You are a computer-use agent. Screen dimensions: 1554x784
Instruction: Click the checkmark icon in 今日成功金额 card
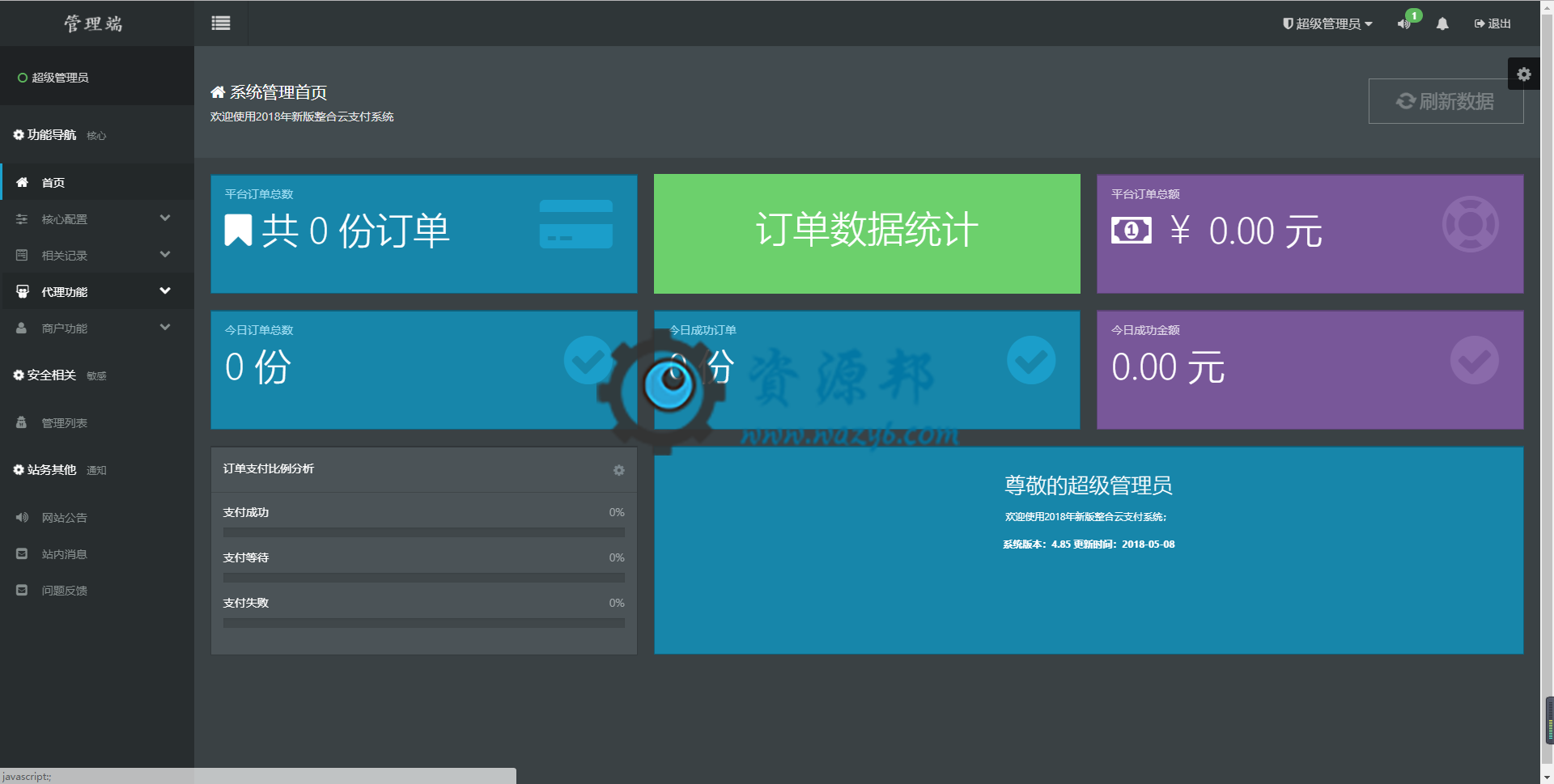[1475, 360]
